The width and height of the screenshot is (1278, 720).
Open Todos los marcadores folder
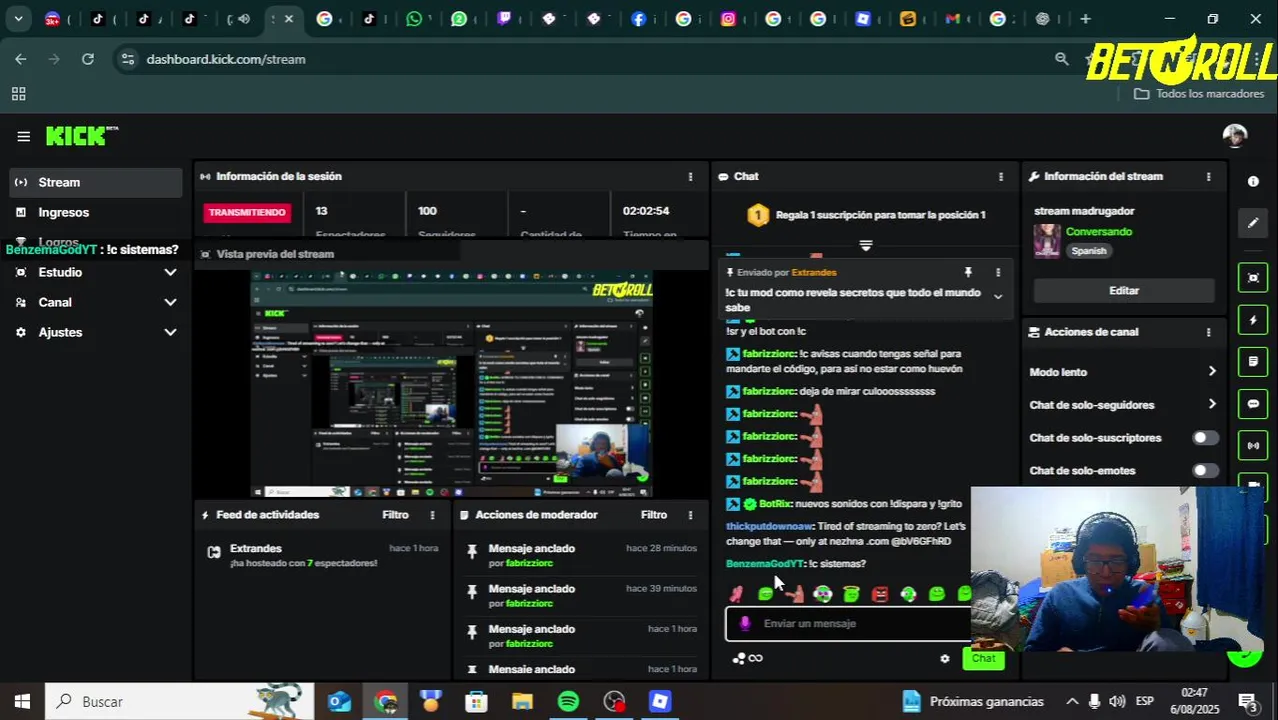1199,94
